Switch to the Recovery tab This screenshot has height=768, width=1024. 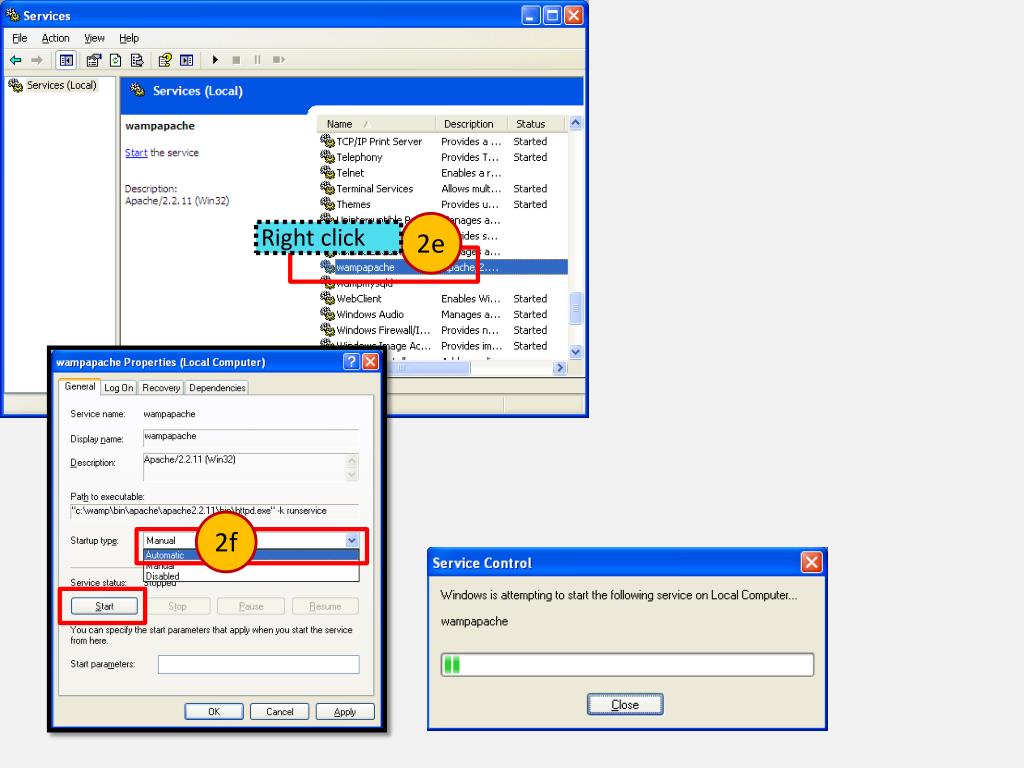coord(161,388)
